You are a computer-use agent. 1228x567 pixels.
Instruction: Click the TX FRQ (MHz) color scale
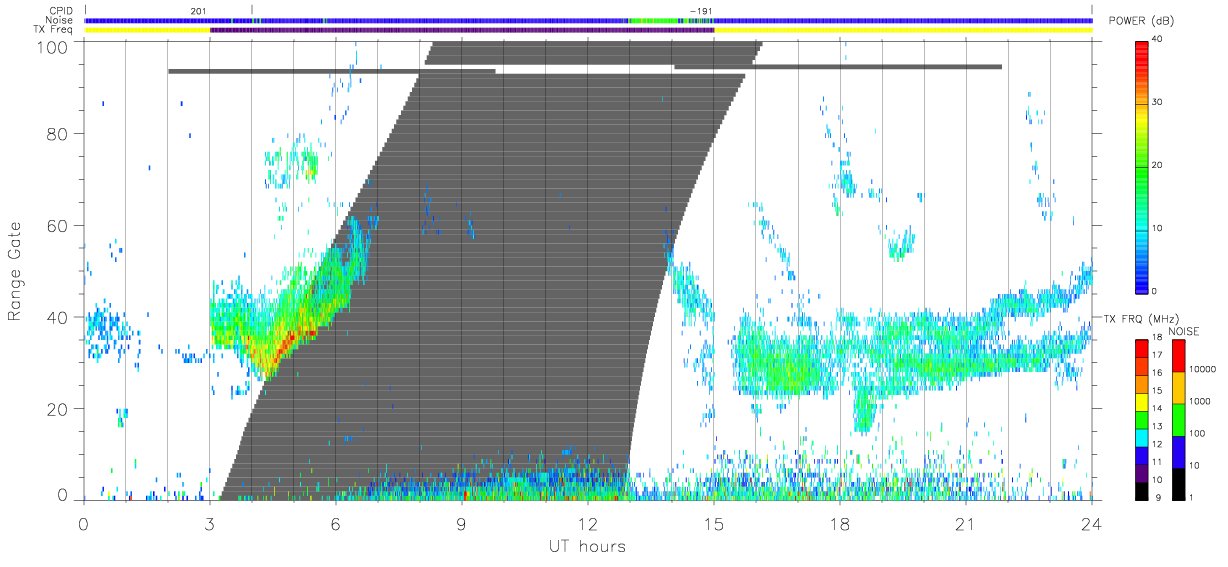(1142, 418)
